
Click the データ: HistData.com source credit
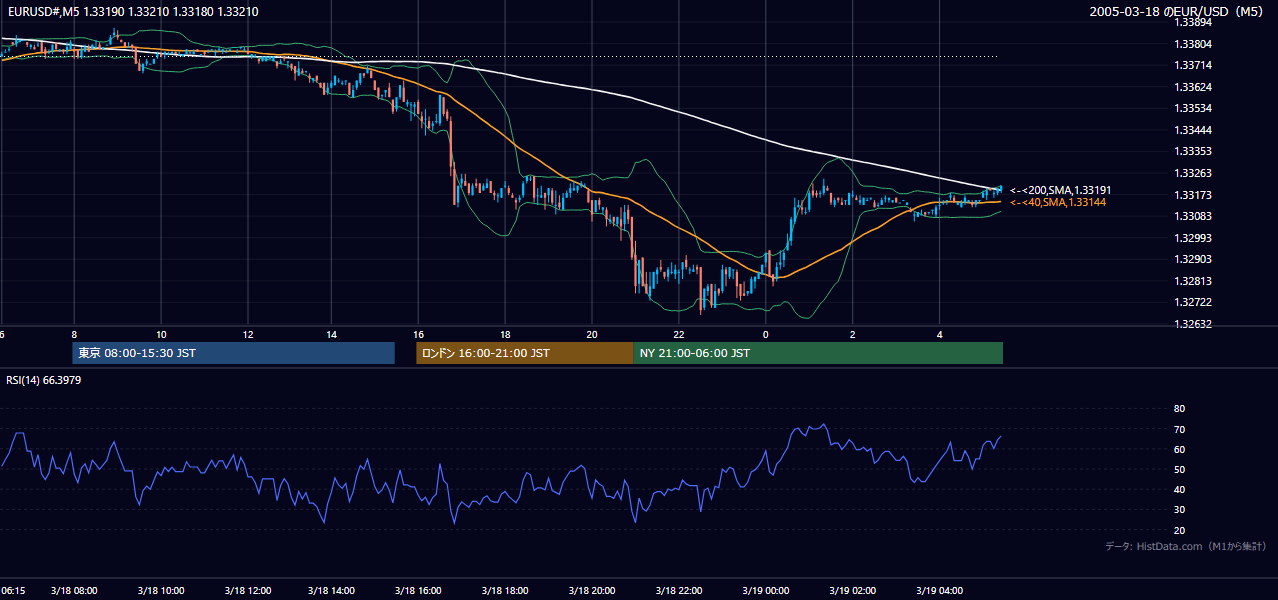coord(1186,546)
